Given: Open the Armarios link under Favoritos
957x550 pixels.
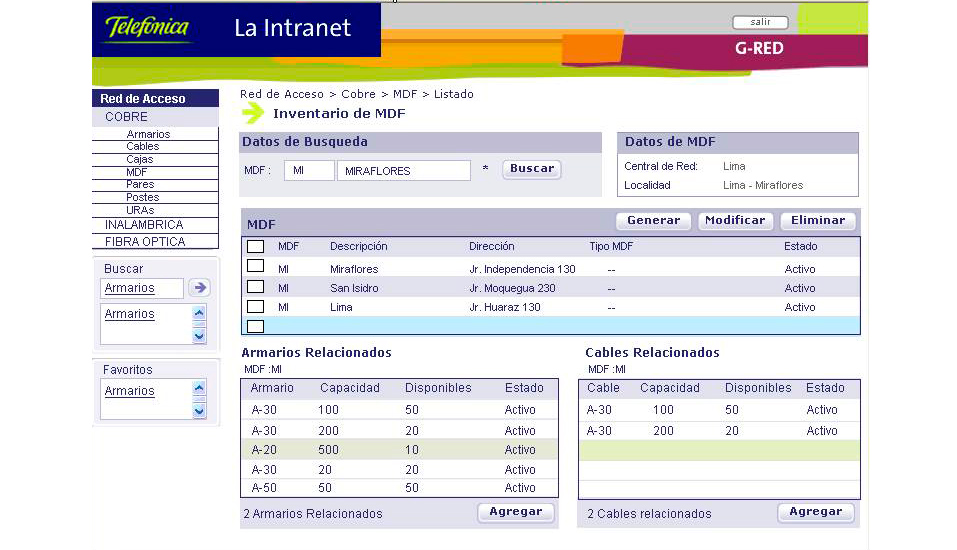Looking at the screenshot, I should point(130,391).
